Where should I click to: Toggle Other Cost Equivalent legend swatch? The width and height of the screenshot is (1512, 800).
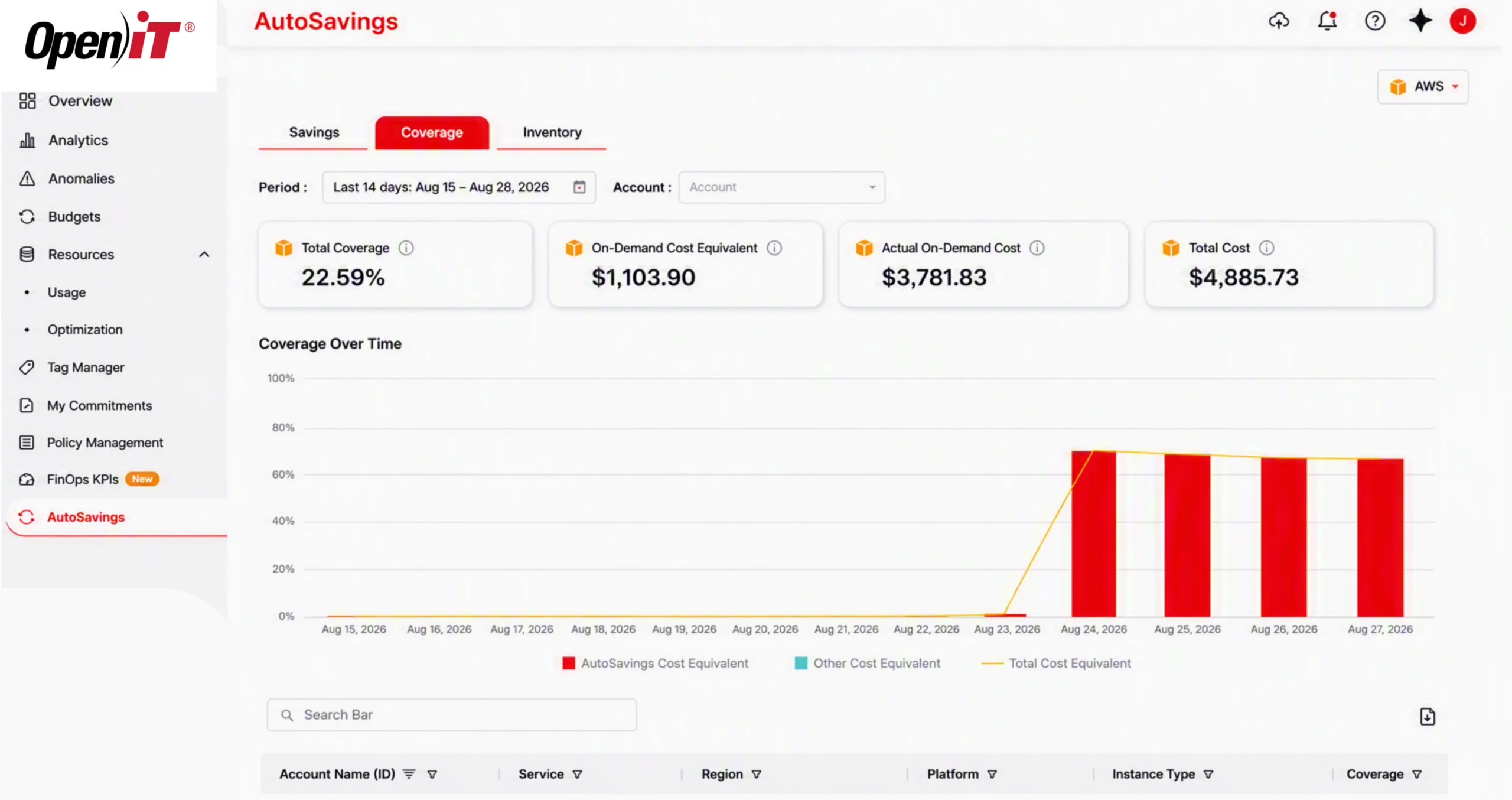point(801,663)
